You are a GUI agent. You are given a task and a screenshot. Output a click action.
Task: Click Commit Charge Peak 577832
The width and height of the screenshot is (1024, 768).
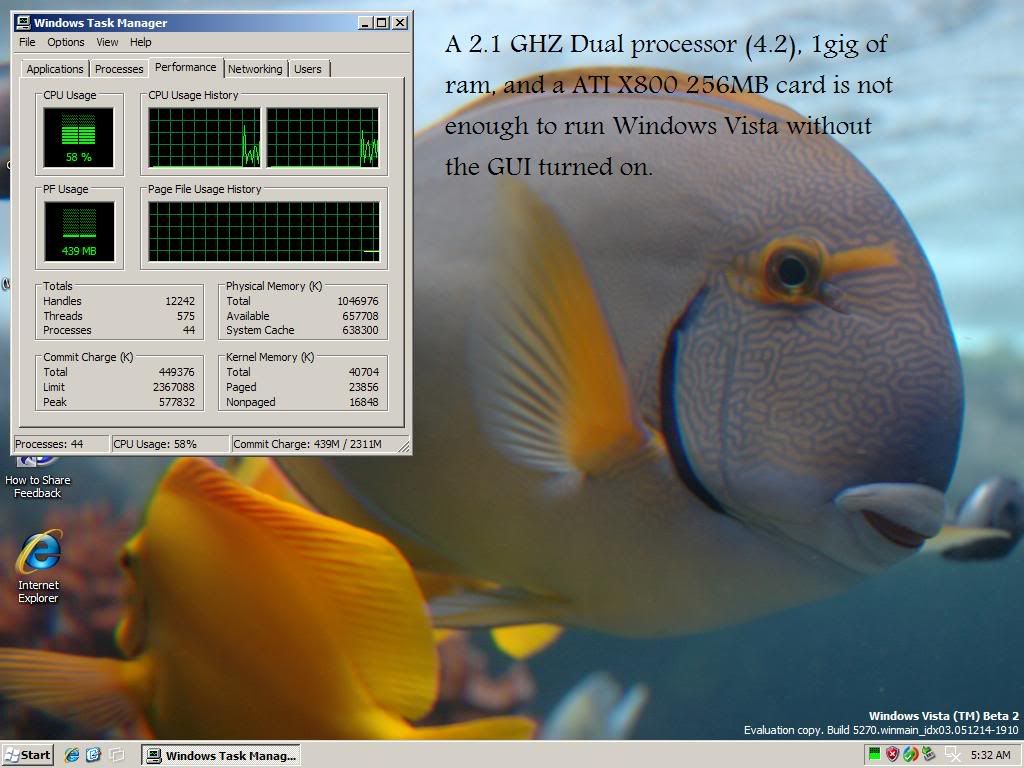click(176, 402)
